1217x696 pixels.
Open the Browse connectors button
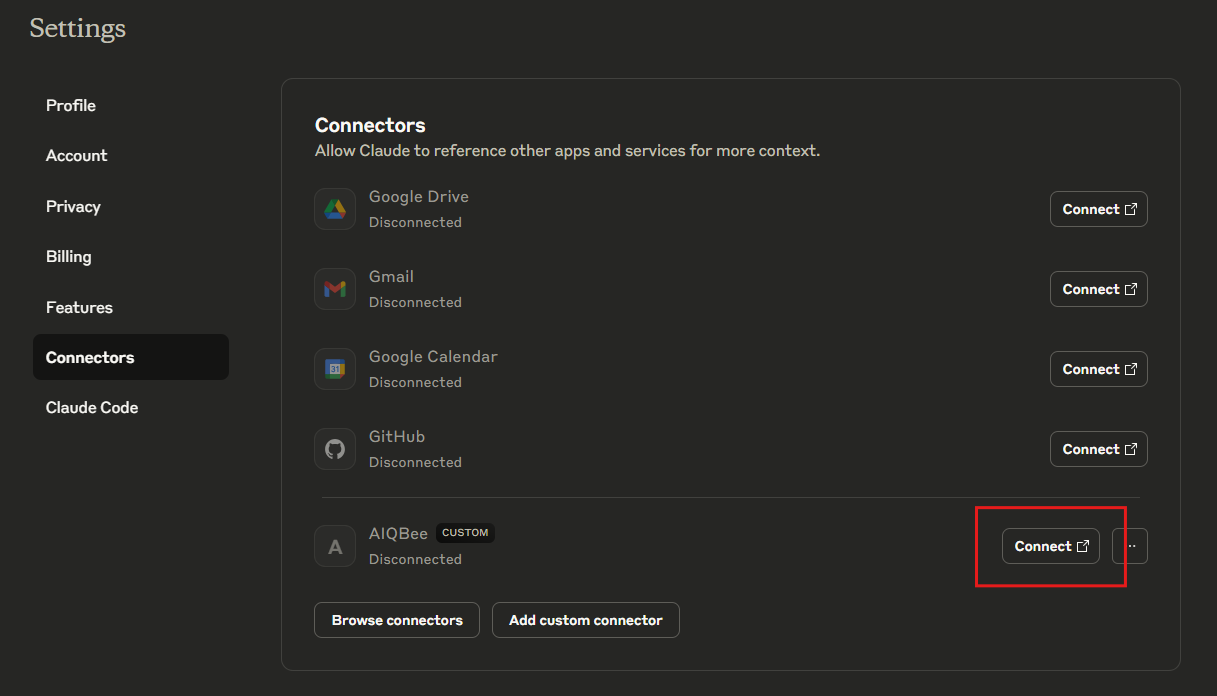point(397,620)
